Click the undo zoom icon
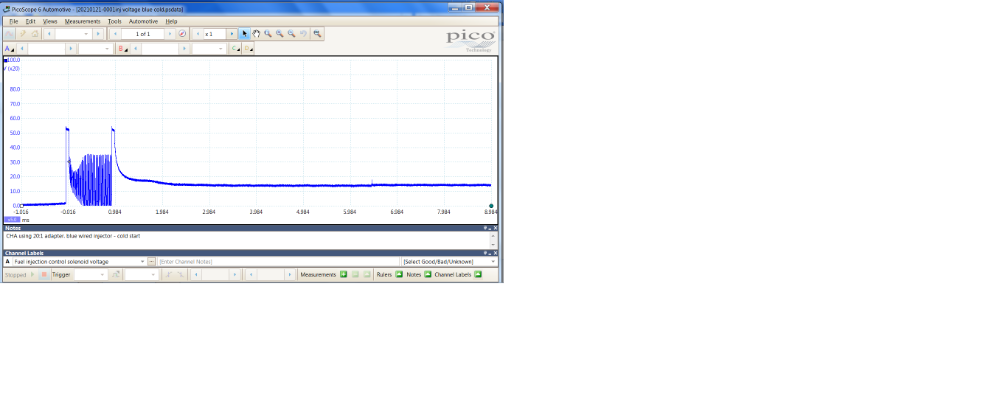The width and height of the screenshot is (1000, 412). click(303, 33)
